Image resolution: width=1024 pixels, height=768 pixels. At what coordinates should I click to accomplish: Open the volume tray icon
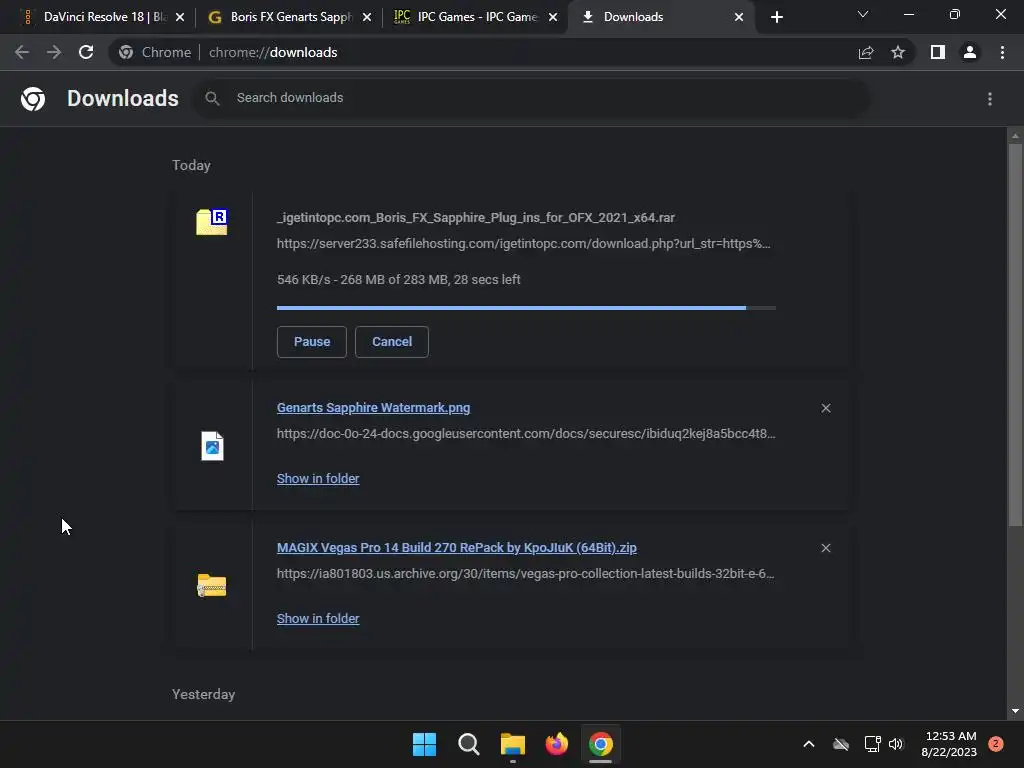896,744
